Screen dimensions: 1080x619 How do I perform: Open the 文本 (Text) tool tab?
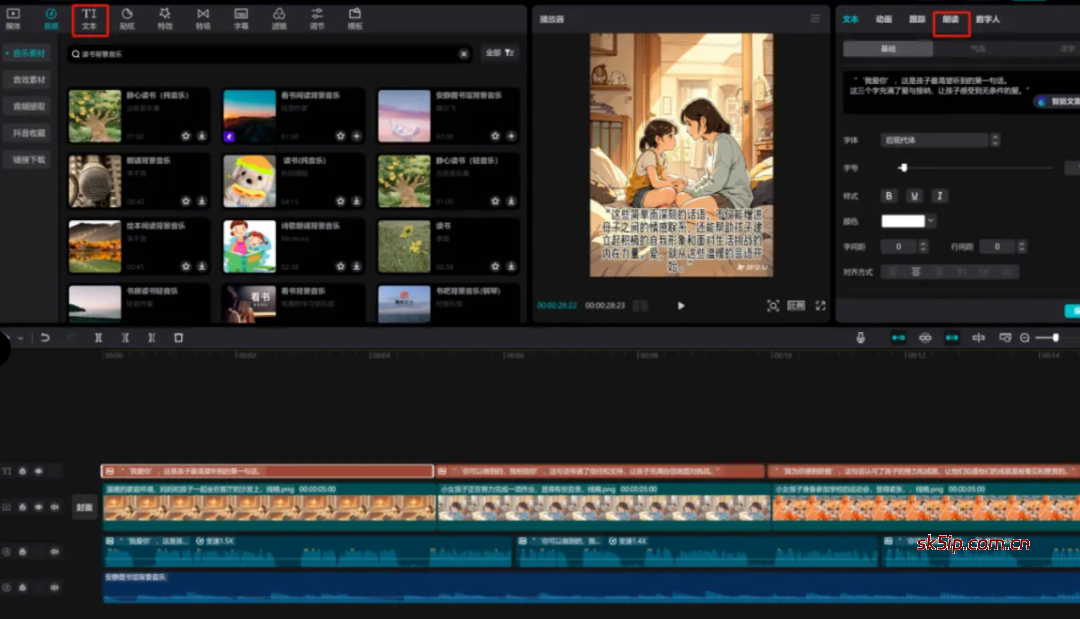click(x=90, y=18)
